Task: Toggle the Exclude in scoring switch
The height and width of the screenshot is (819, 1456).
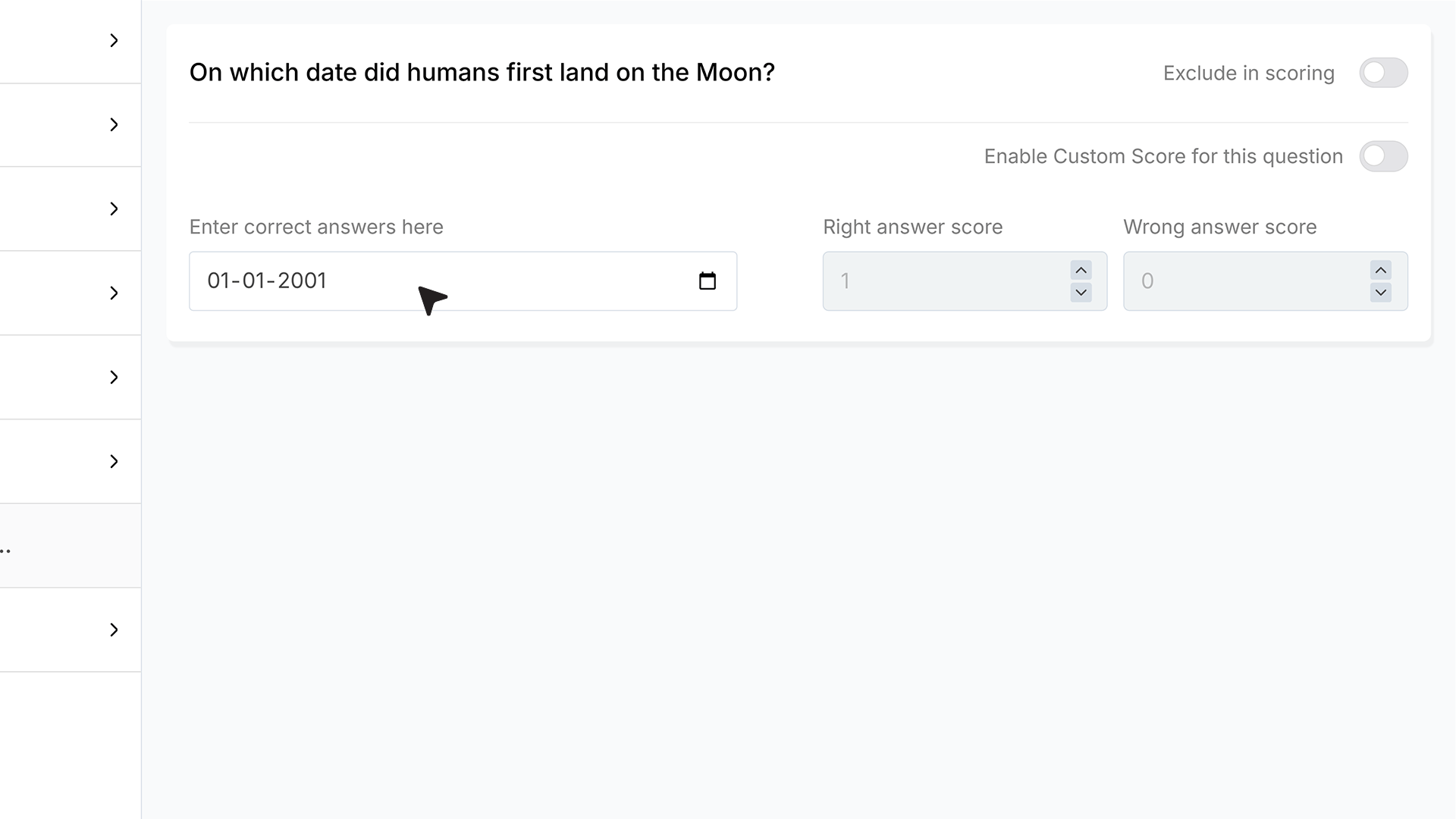Action: pos(1383,73)
